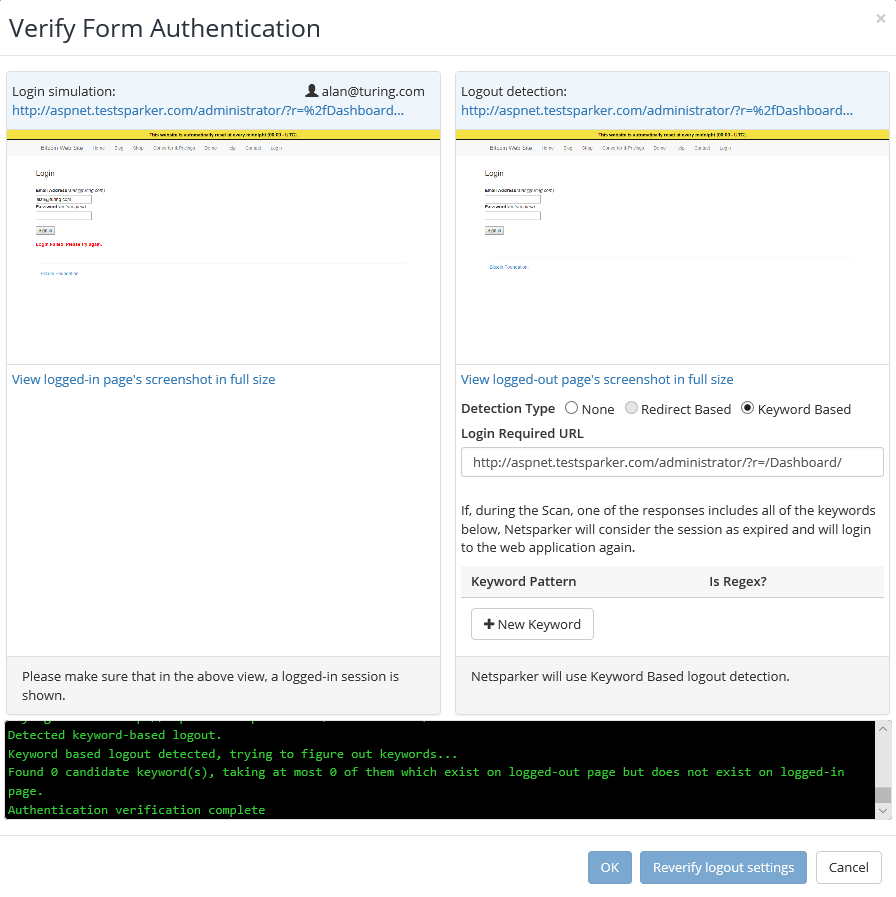896x897 pixels.
Task: Select the None detection type
Action: click(x=571, y=408)
